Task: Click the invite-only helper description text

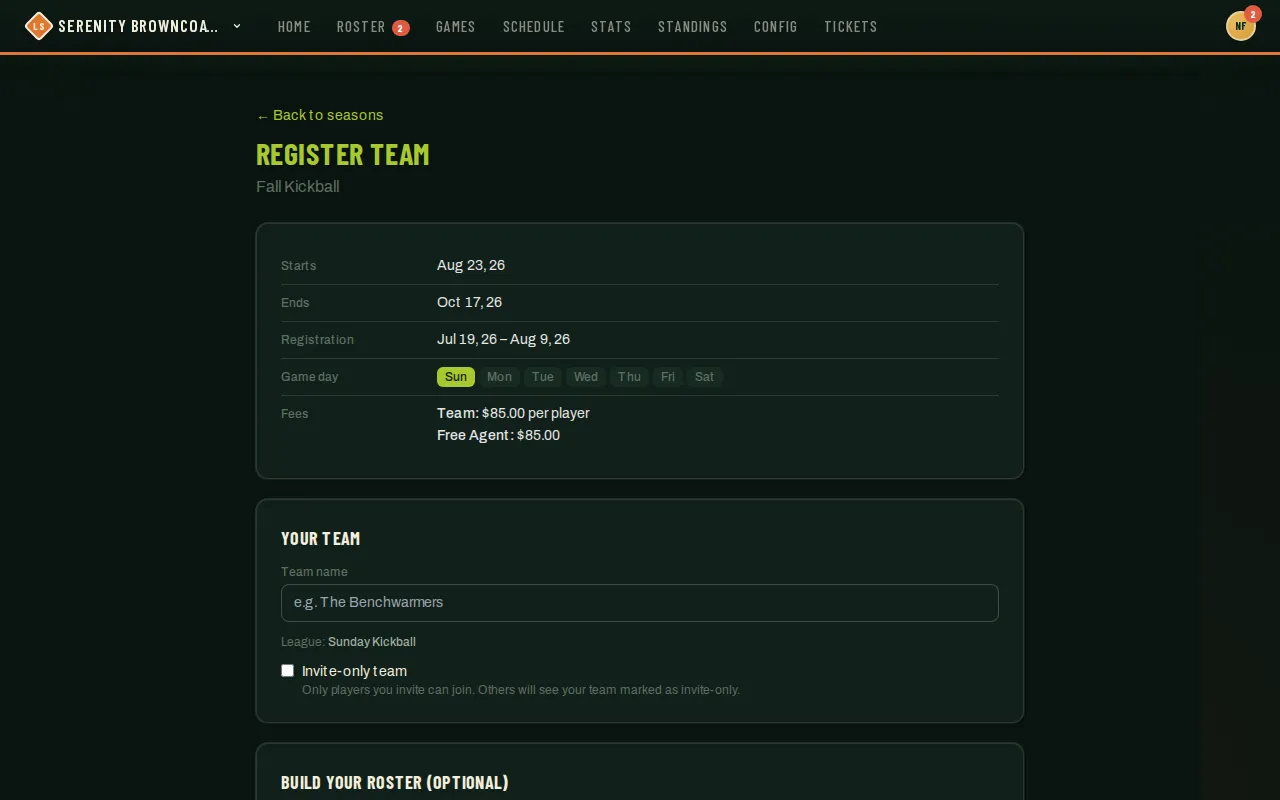Action: pyautogui.click(x=521, y=690)
